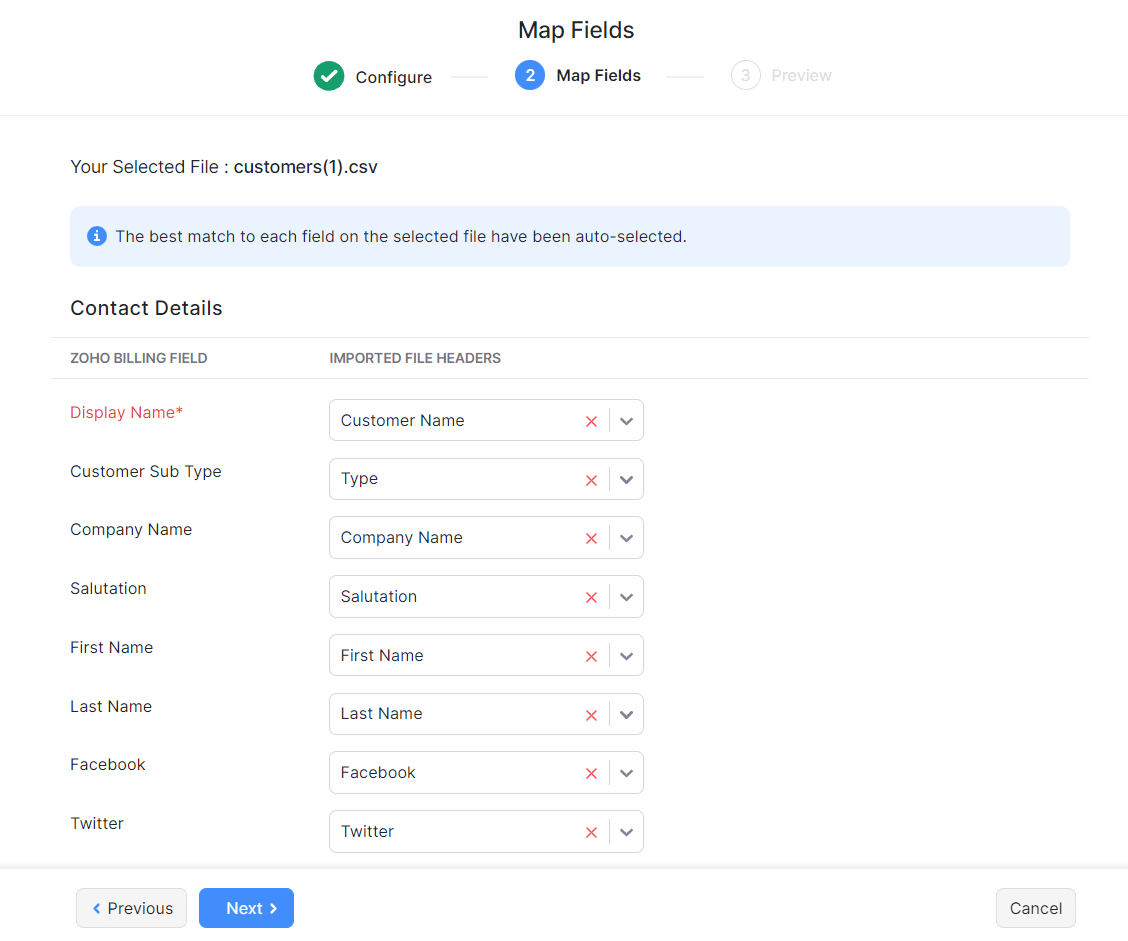This screenshot has height=941, width=1128.
Task: Clear the Salutation field mapping
Action: 591,596
